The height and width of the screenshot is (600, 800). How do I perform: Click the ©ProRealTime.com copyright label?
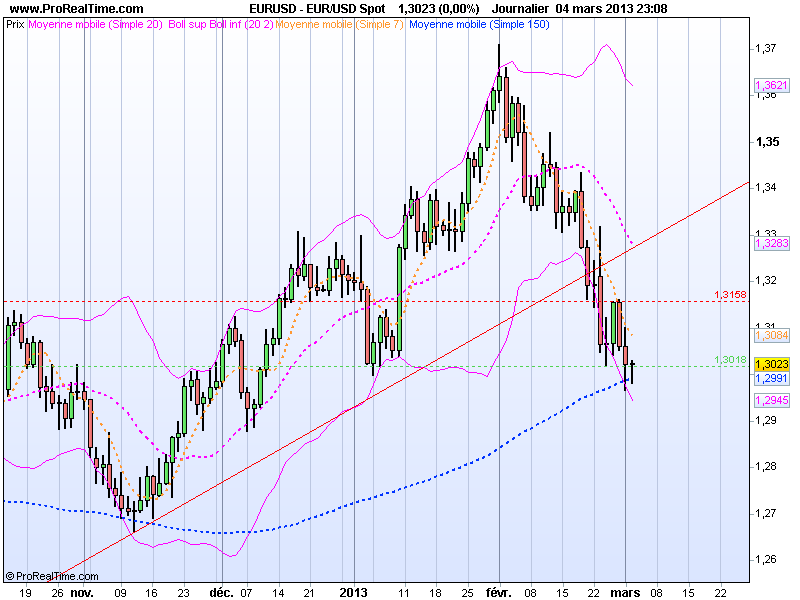tap(52, 576)
